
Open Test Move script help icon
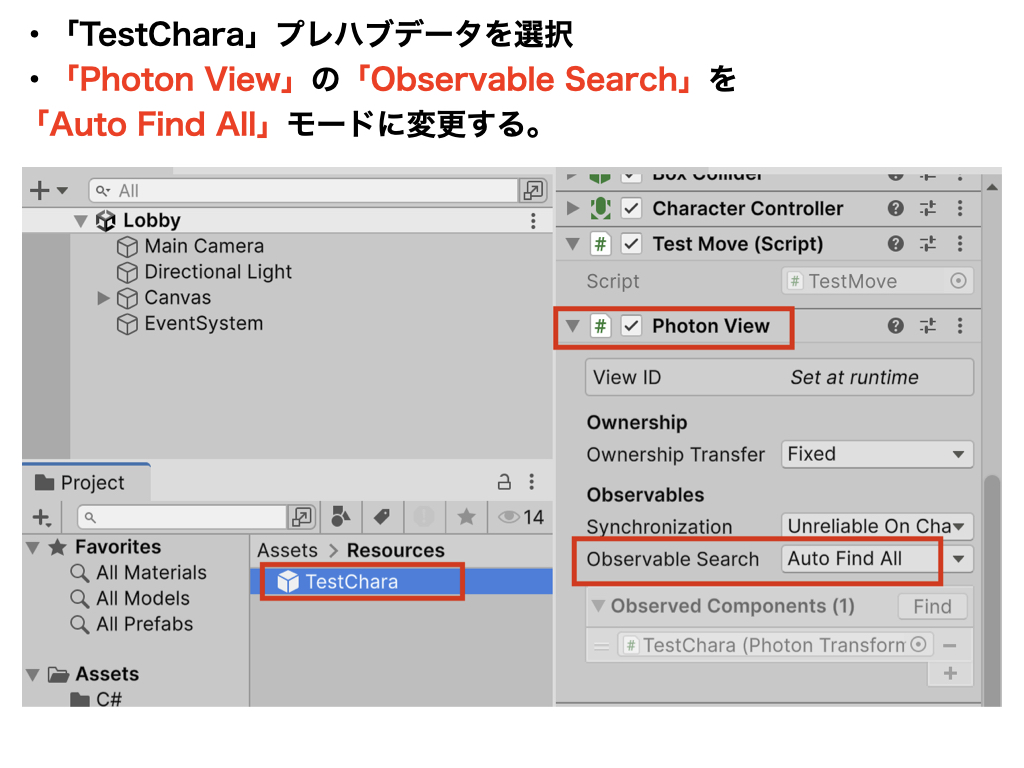pyautogui.click(x=895, y=244)
